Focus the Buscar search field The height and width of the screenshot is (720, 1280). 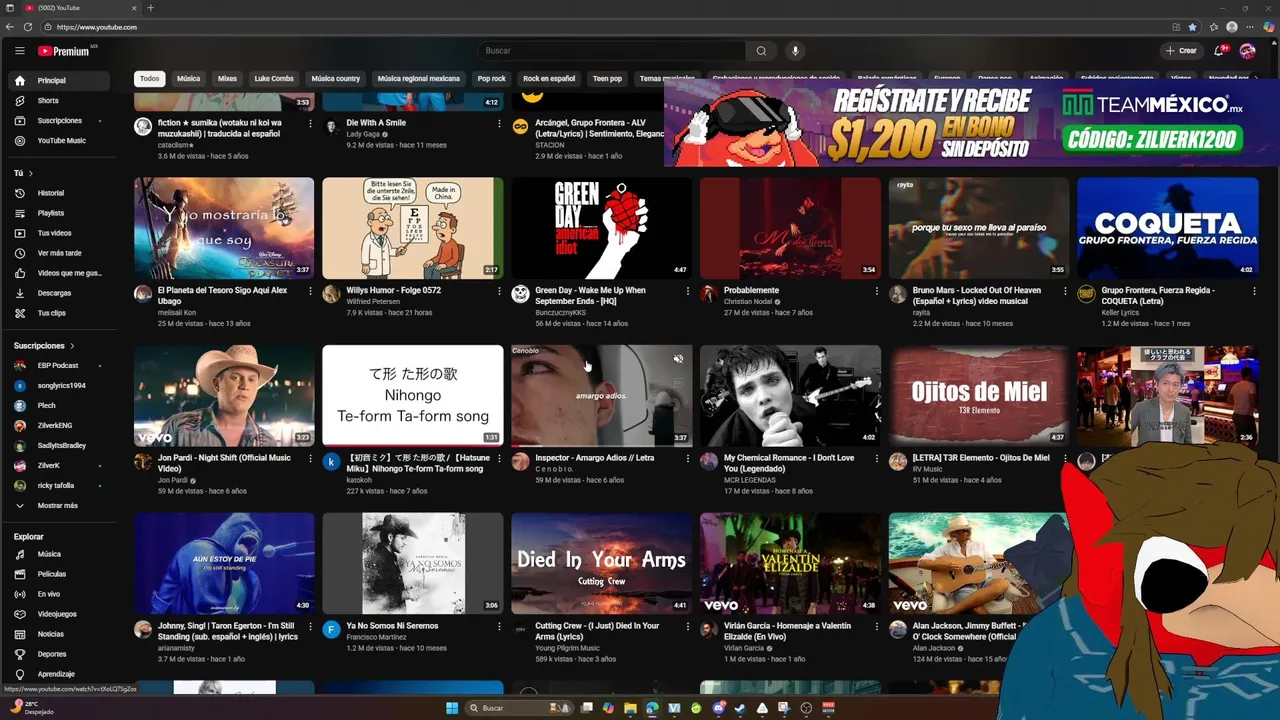[x=611, y=51]
